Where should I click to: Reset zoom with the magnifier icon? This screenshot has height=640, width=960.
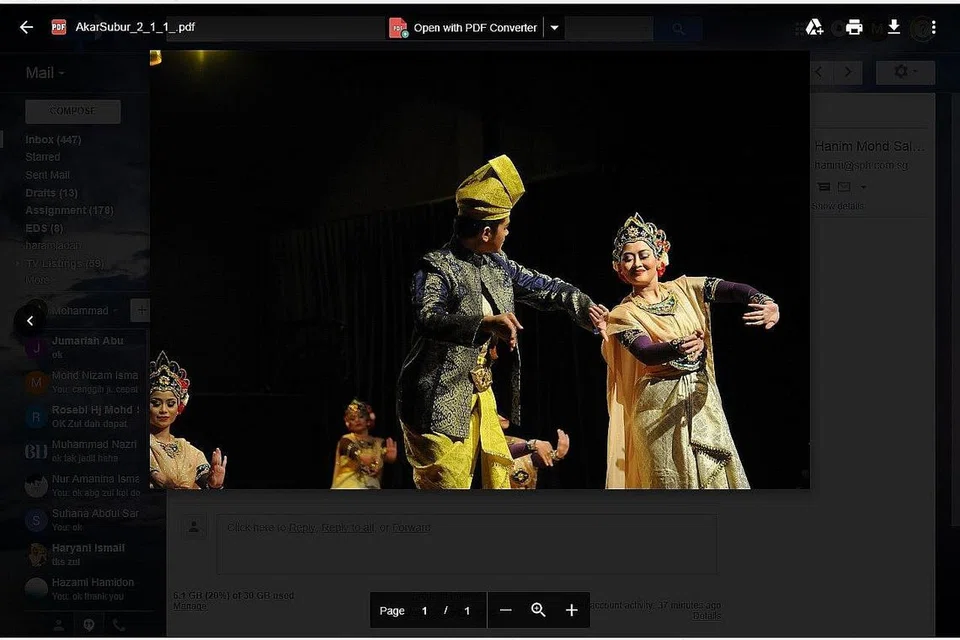(538, 610)
